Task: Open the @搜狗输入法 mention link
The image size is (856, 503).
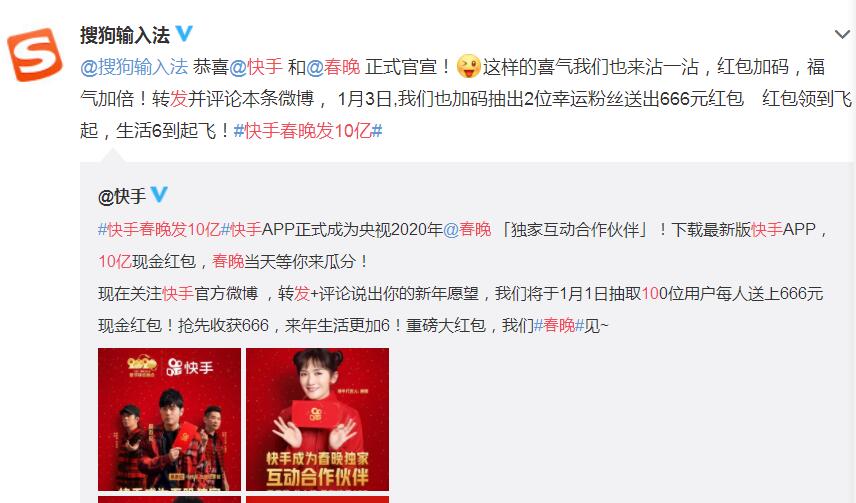Action: pos(134,67)
